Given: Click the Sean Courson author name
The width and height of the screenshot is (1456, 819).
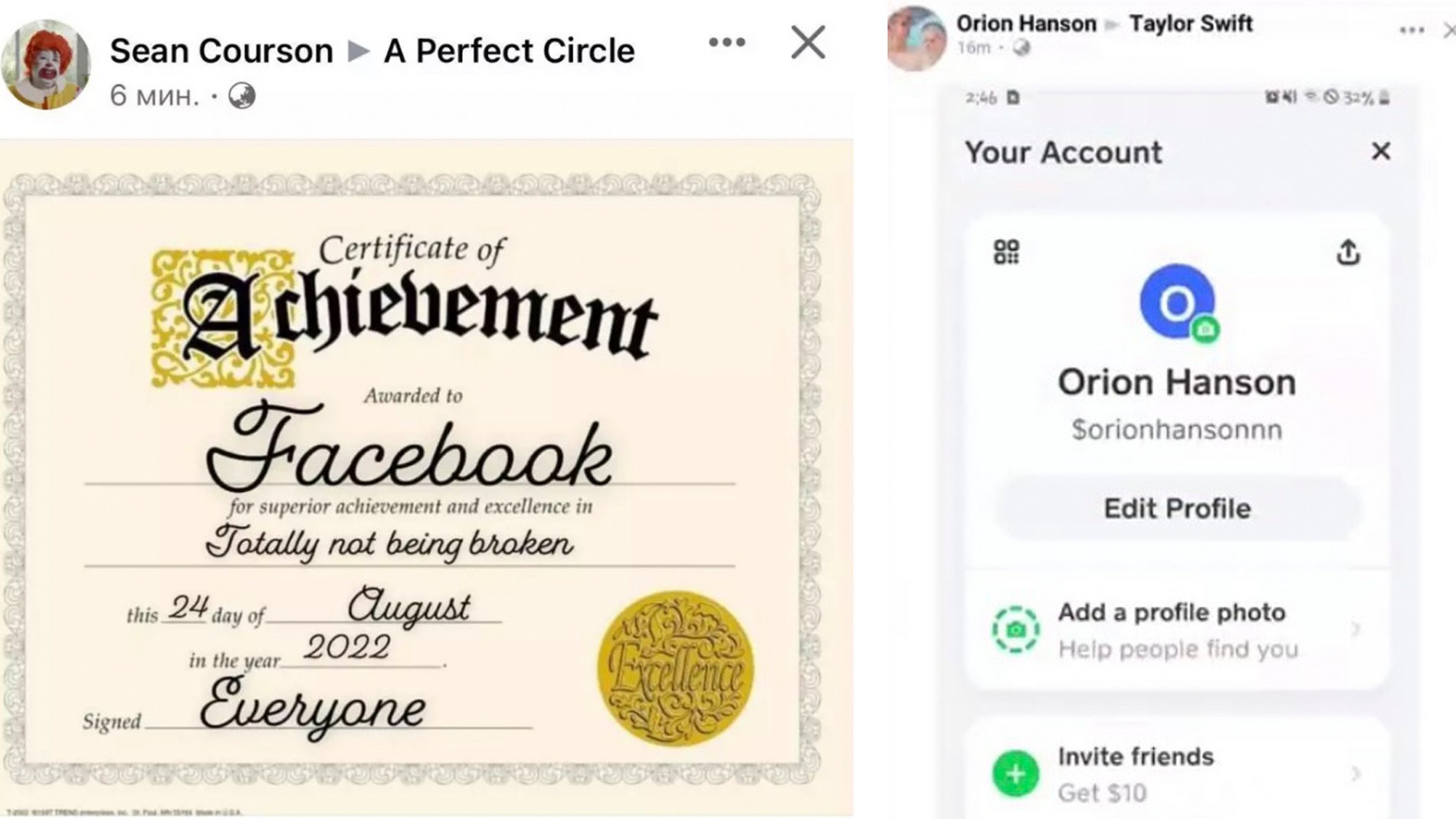Looking at the screenshot, I should tap(221, 51).
